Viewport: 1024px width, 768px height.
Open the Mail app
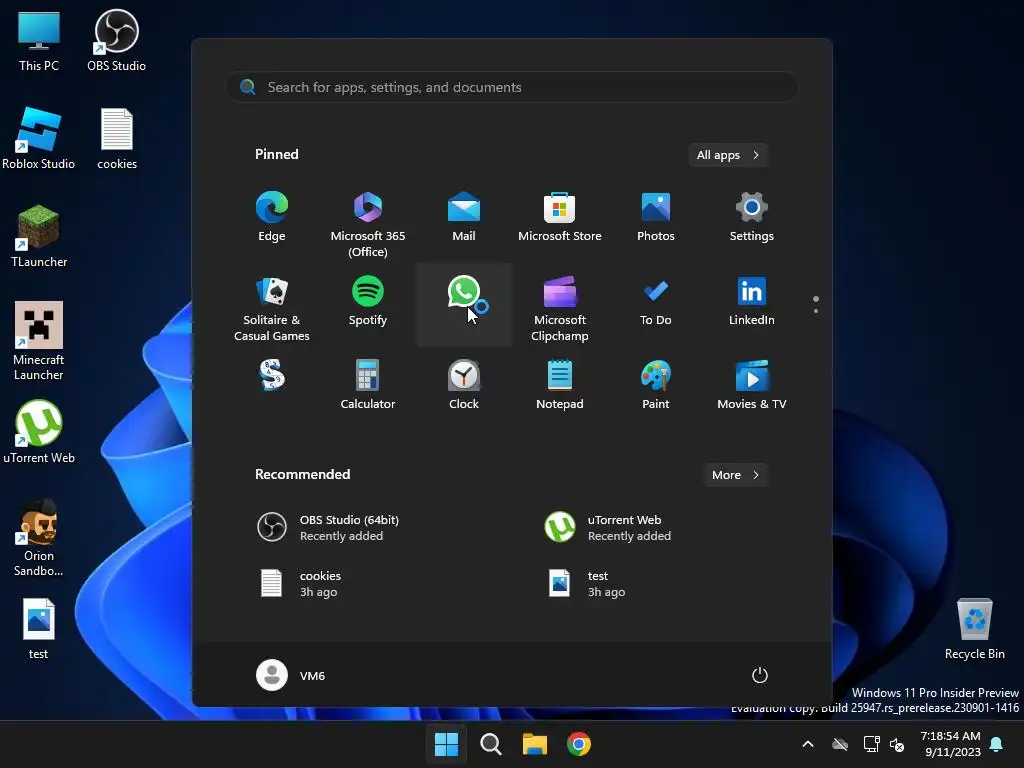pyautogui.click(x=464, y=217)
